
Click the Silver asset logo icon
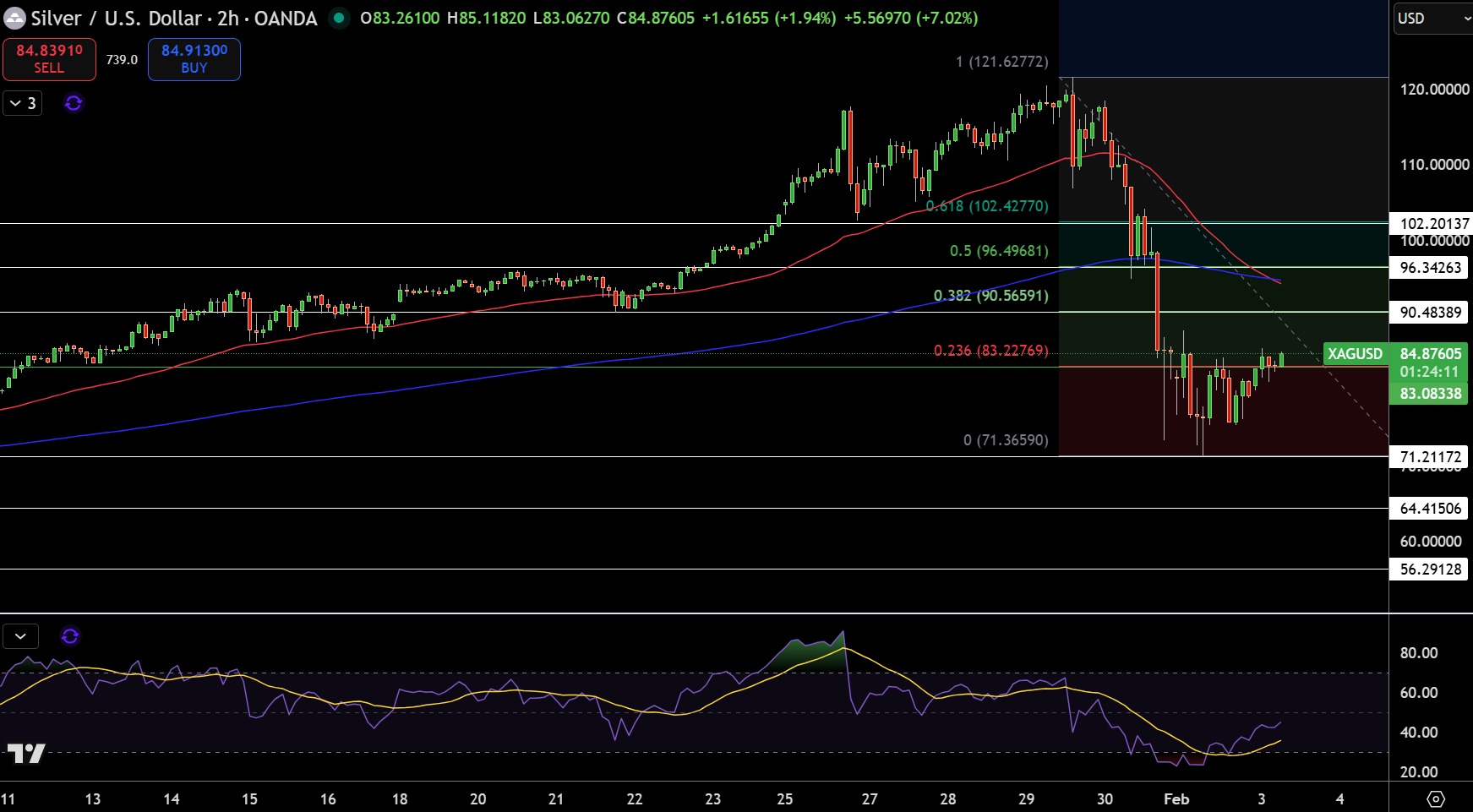[14, 17]
